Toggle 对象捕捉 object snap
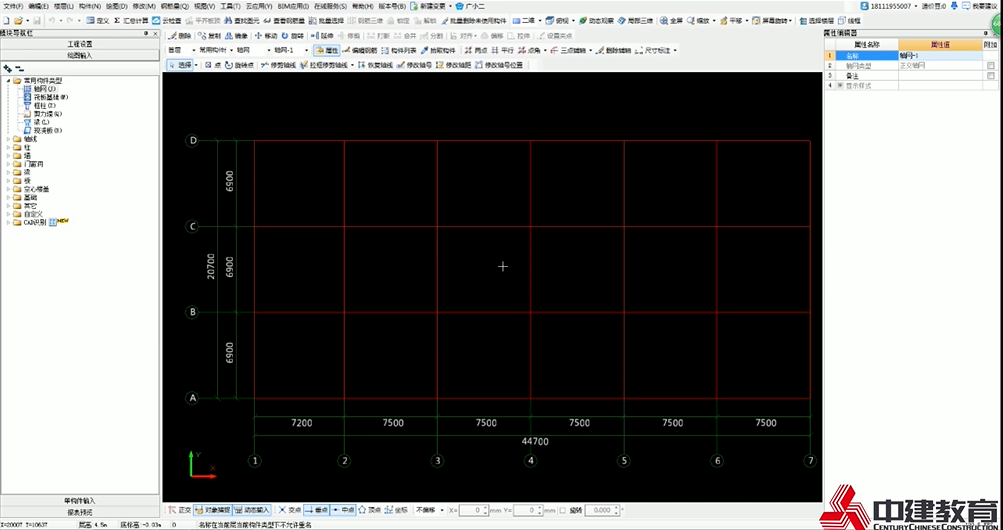This screenshot has height=530, width=1003. coord(212,510)
